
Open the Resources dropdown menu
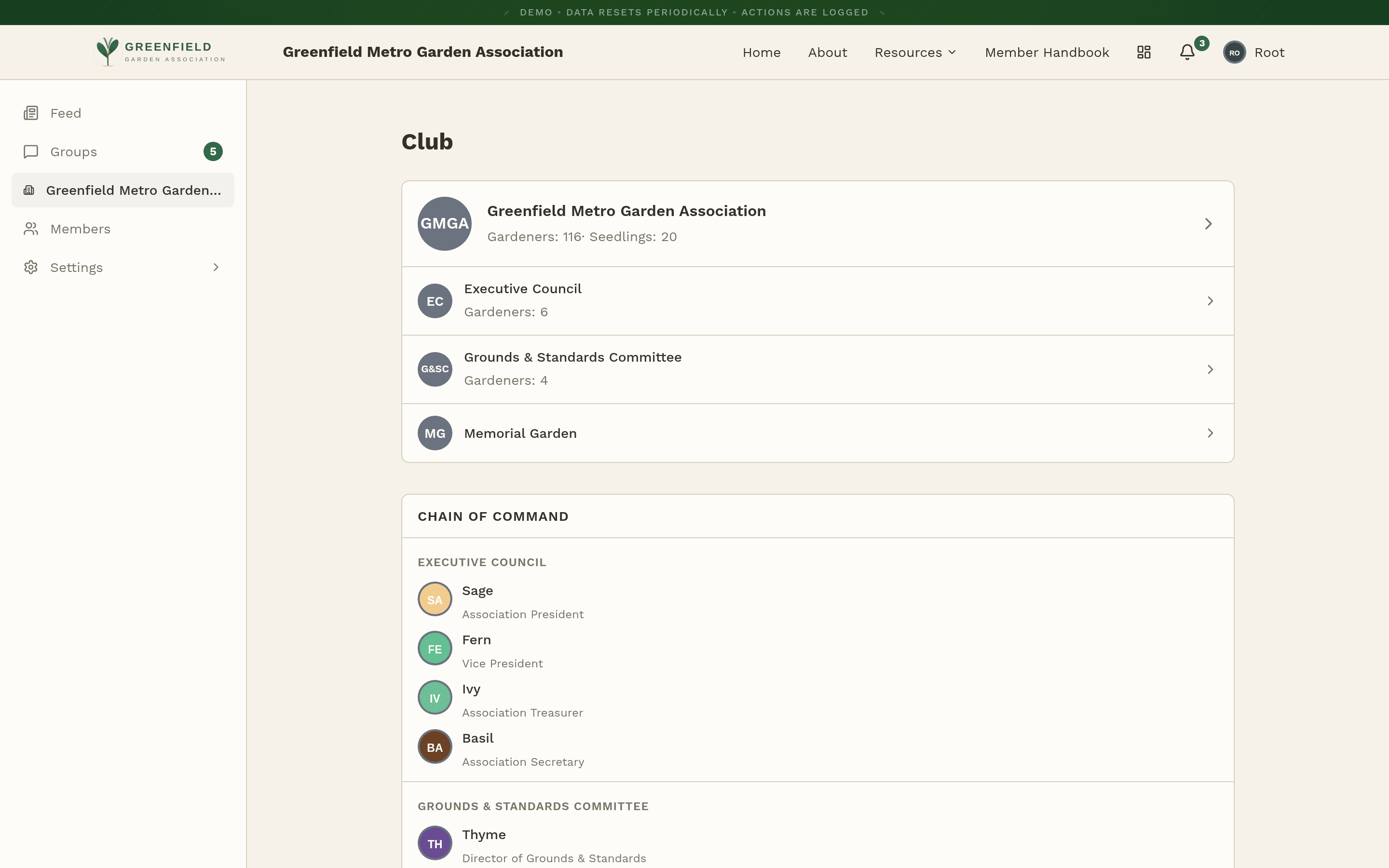pos(915,52)
